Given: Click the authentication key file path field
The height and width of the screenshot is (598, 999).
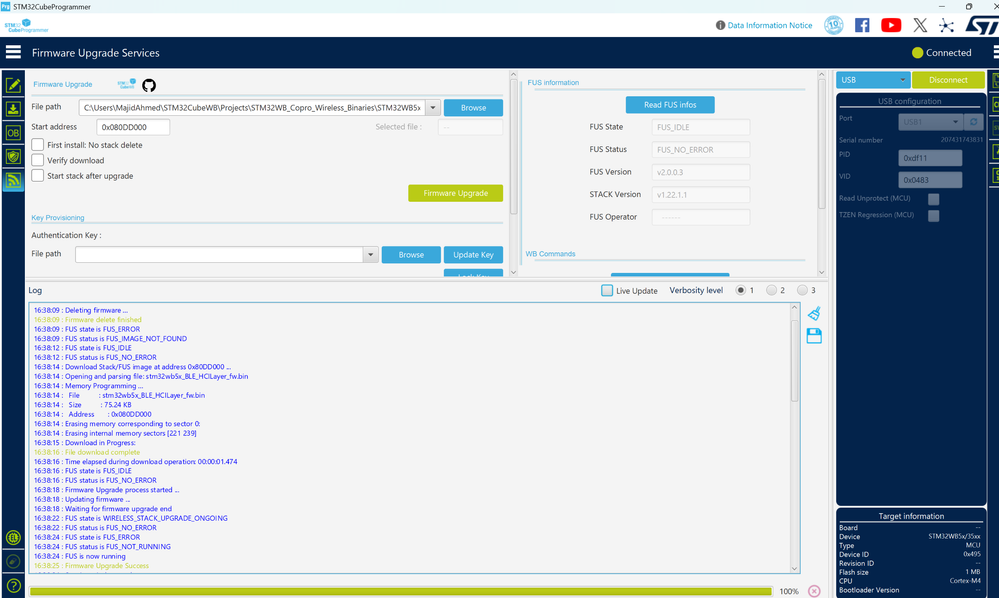Looking at the screenshot, I should click(219, 255).
